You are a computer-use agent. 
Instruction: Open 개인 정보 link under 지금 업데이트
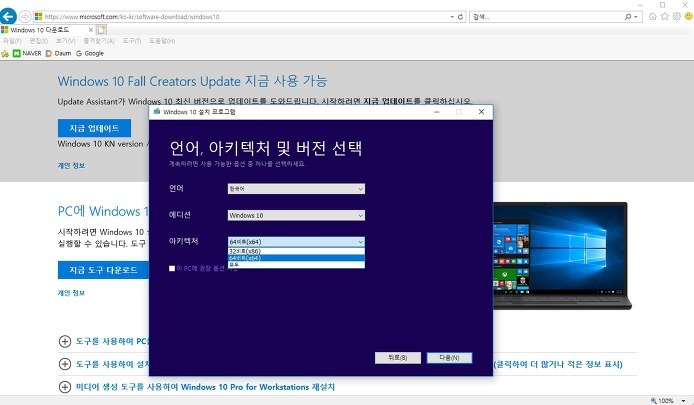point(71,166)
